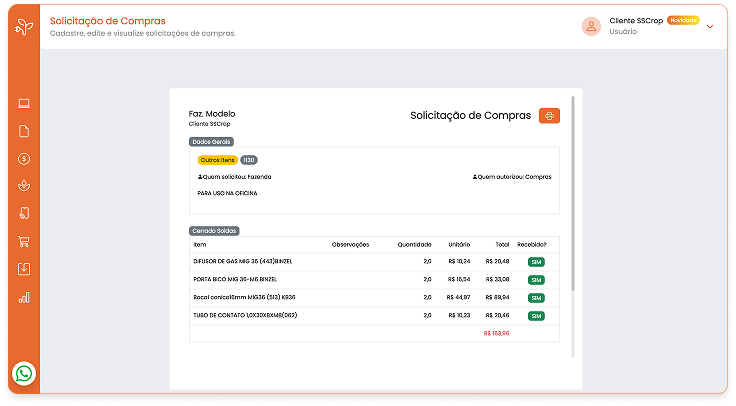Toggle SIM status for DIFUSOR DE GAS item
This screenshot has width=736, height=406.
pyautogui.click(x=536, y=262)
